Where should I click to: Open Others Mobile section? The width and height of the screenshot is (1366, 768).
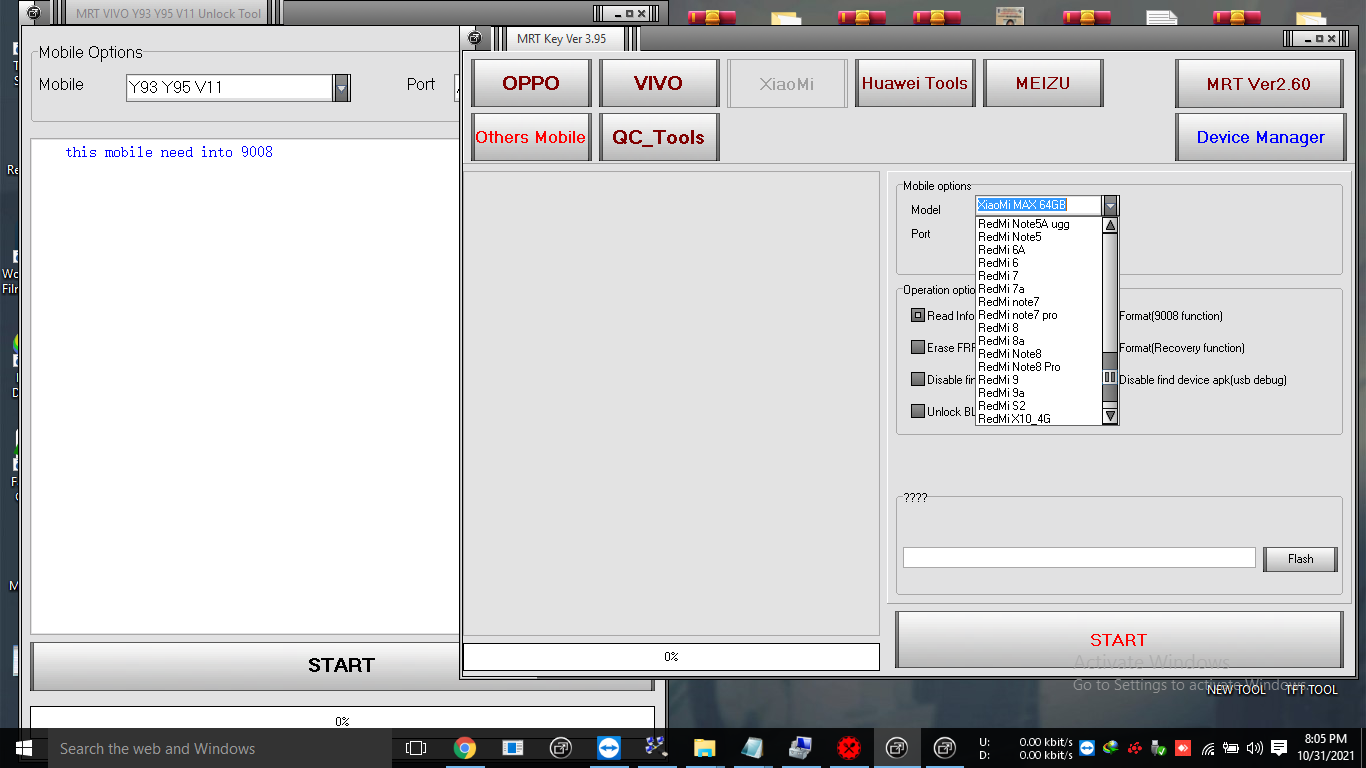(531, 137)
